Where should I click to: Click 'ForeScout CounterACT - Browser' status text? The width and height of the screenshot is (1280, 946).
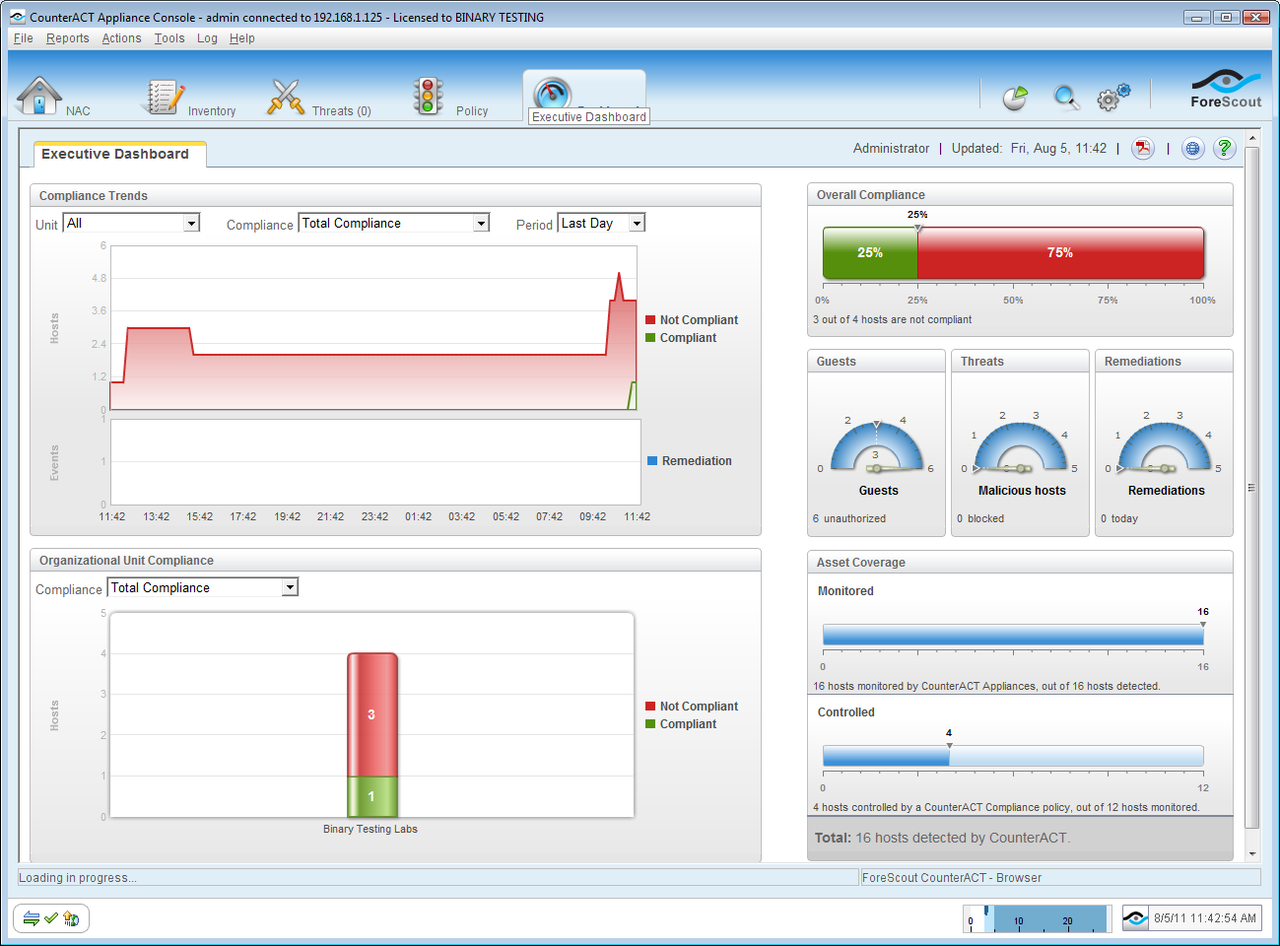[x=952, y=878]
